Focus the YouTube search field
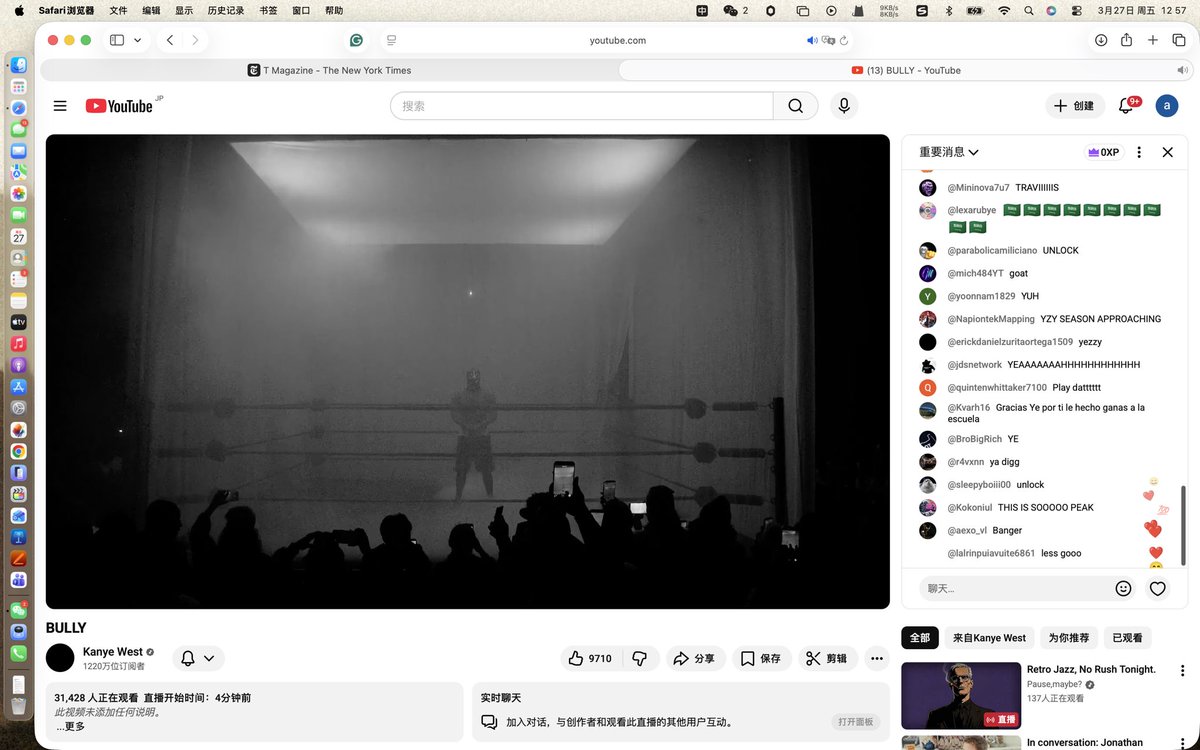This screenshot has width=1200, height=750. click(x=581, y=106)
